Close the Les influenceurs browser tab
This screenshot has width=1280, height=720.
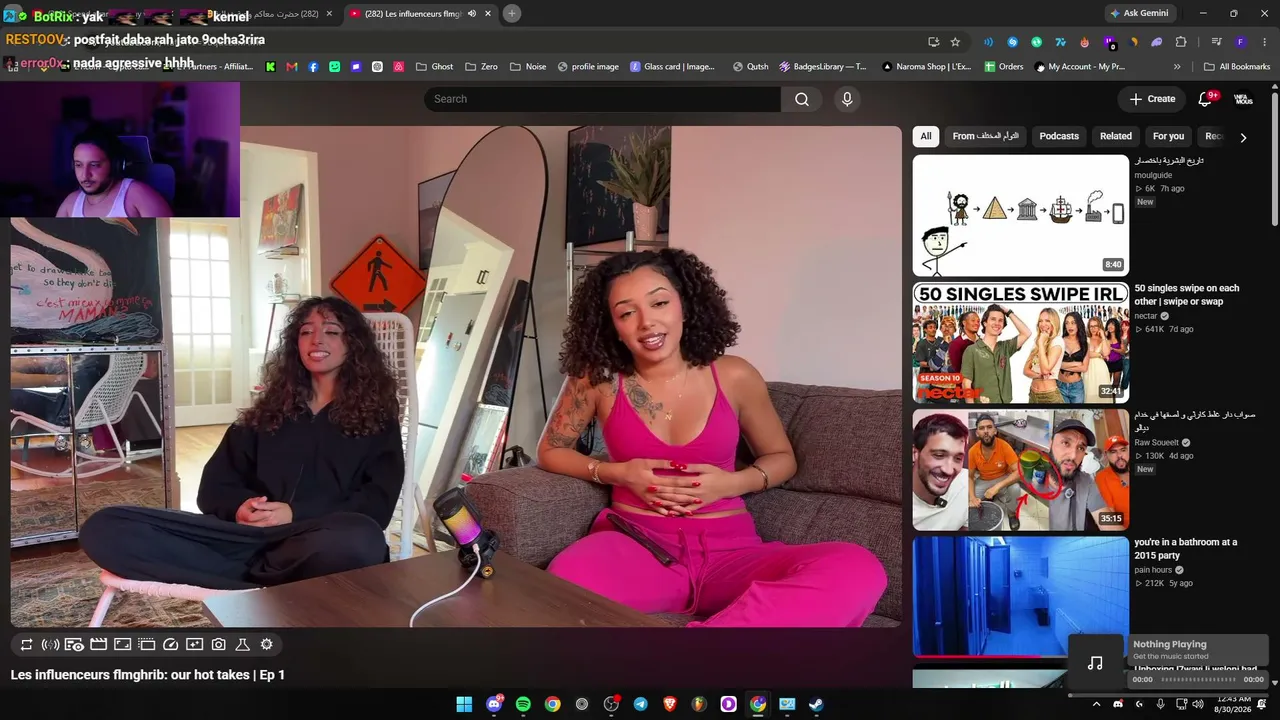[488, 14]
